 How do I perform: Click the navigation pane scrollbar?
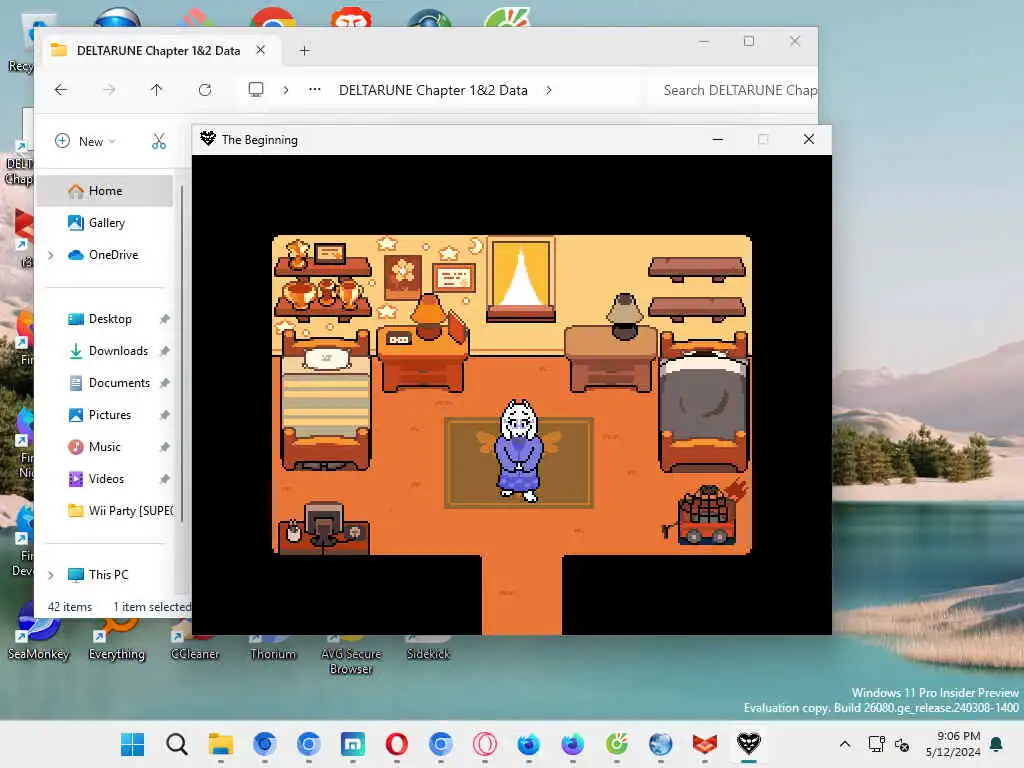click(182, 353)
